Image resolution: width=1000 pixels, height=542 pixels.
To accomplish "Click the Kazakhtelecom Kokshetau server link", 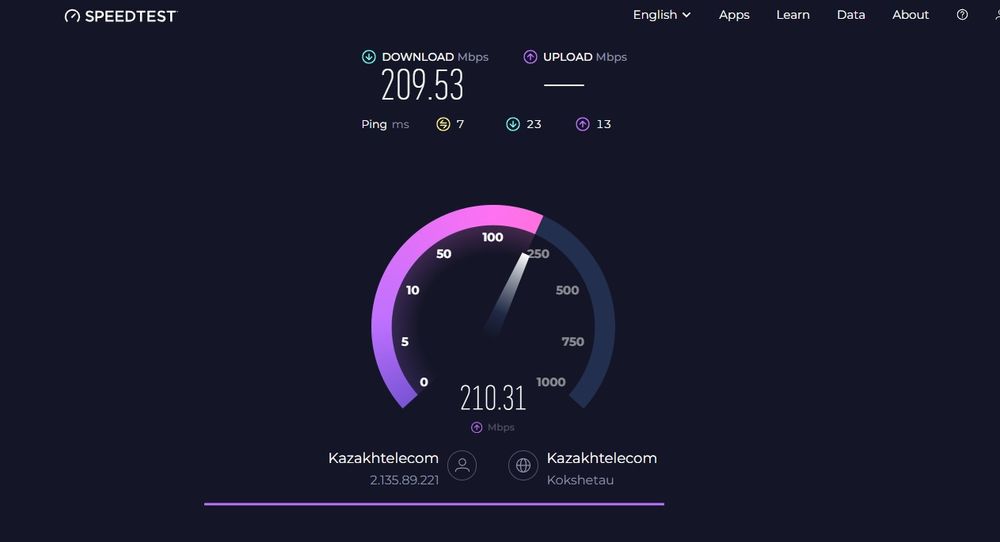I will (601, 468).
